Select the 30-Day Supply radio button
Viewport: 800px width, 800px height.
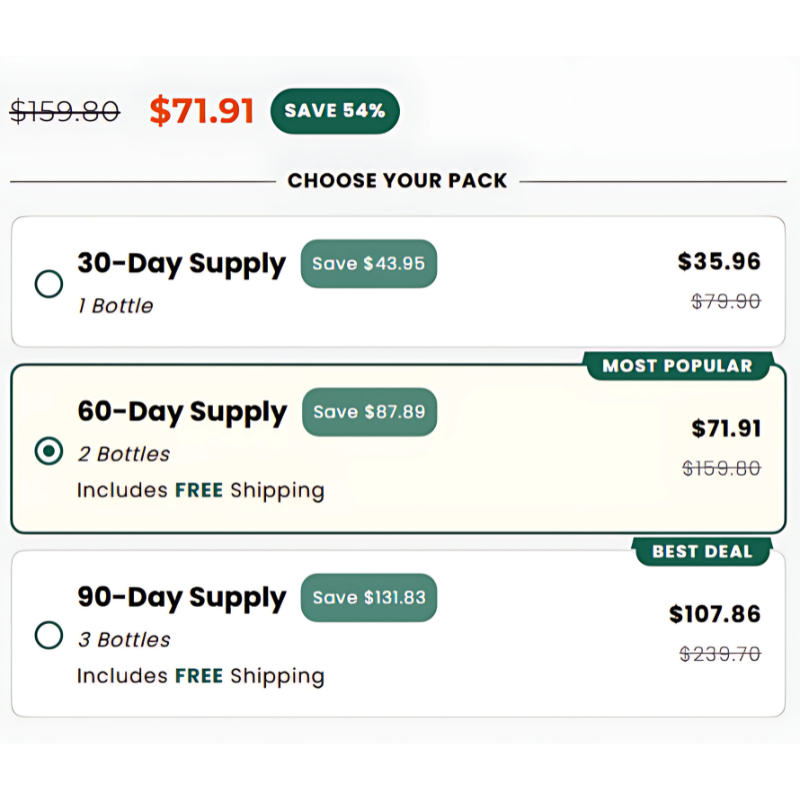tap(49, 284)
